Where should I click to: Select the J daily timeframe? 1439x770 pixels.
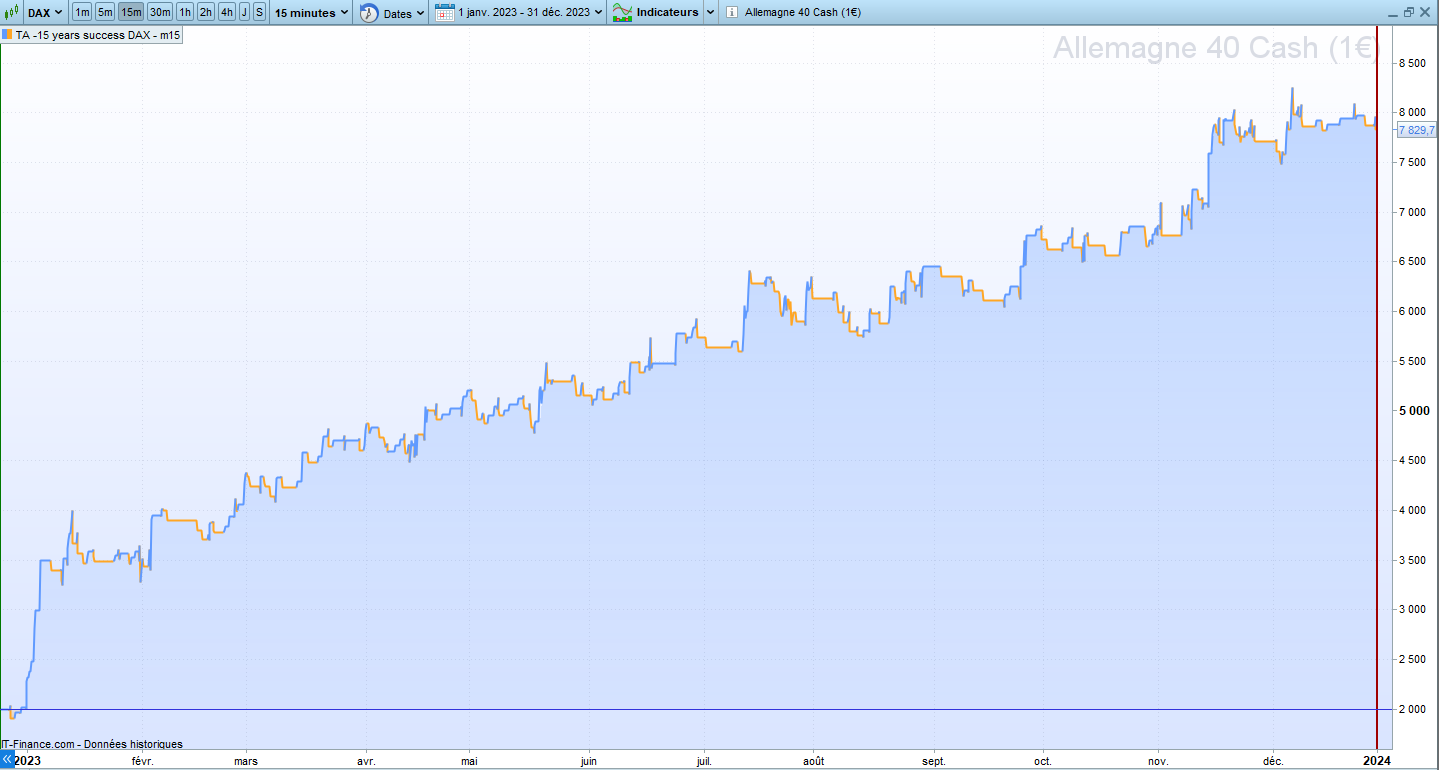[x=244, y=12]
